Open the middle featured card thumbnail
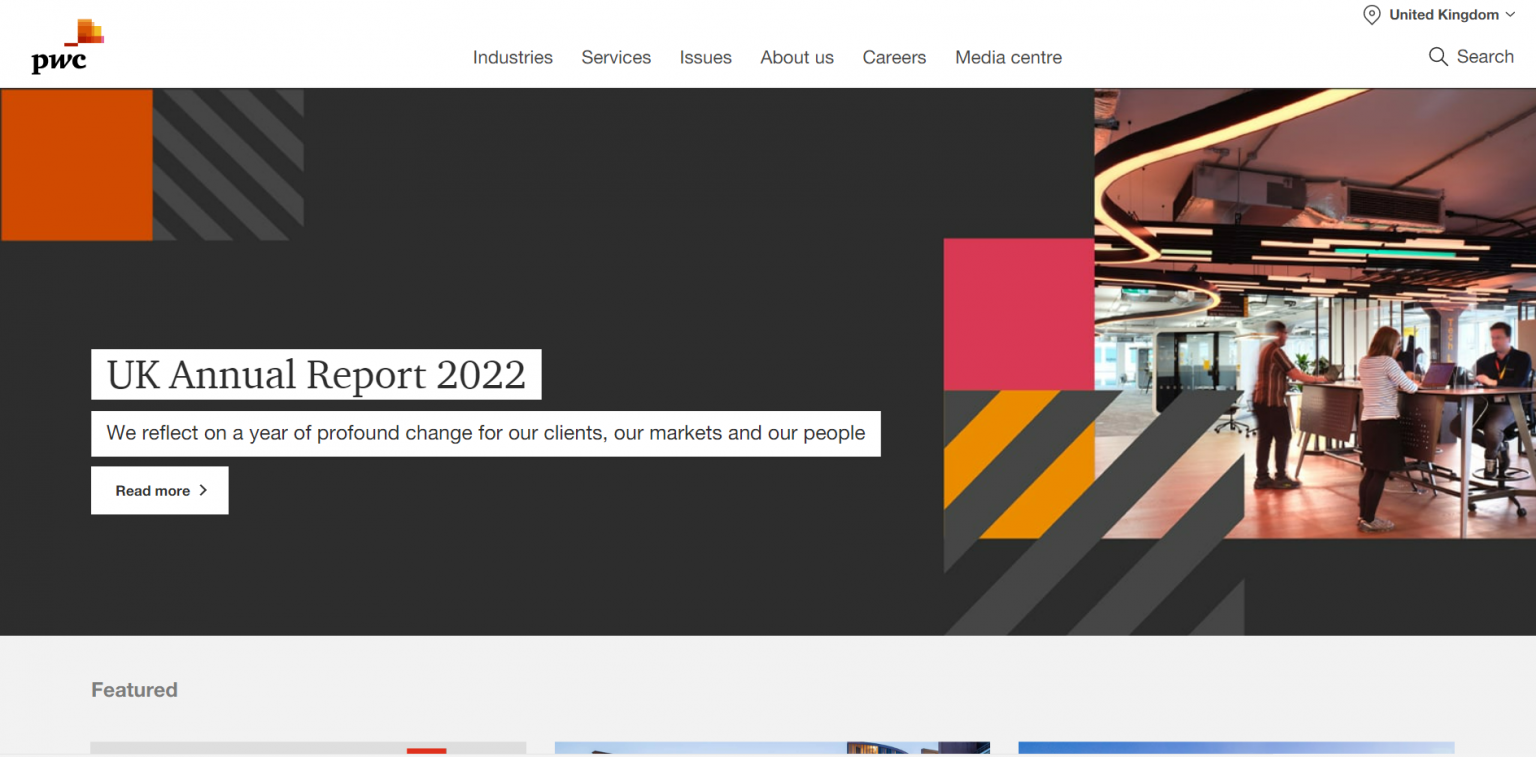Screen dimensions: 1536x757 click(772, 747)
